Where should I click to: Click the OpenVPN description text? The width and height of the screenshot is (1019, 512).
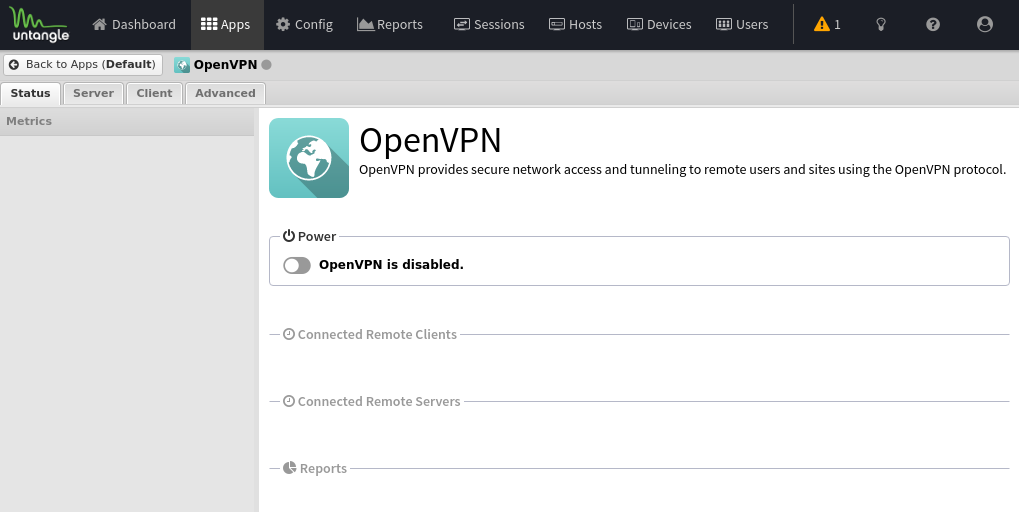[x=682, y=170]
